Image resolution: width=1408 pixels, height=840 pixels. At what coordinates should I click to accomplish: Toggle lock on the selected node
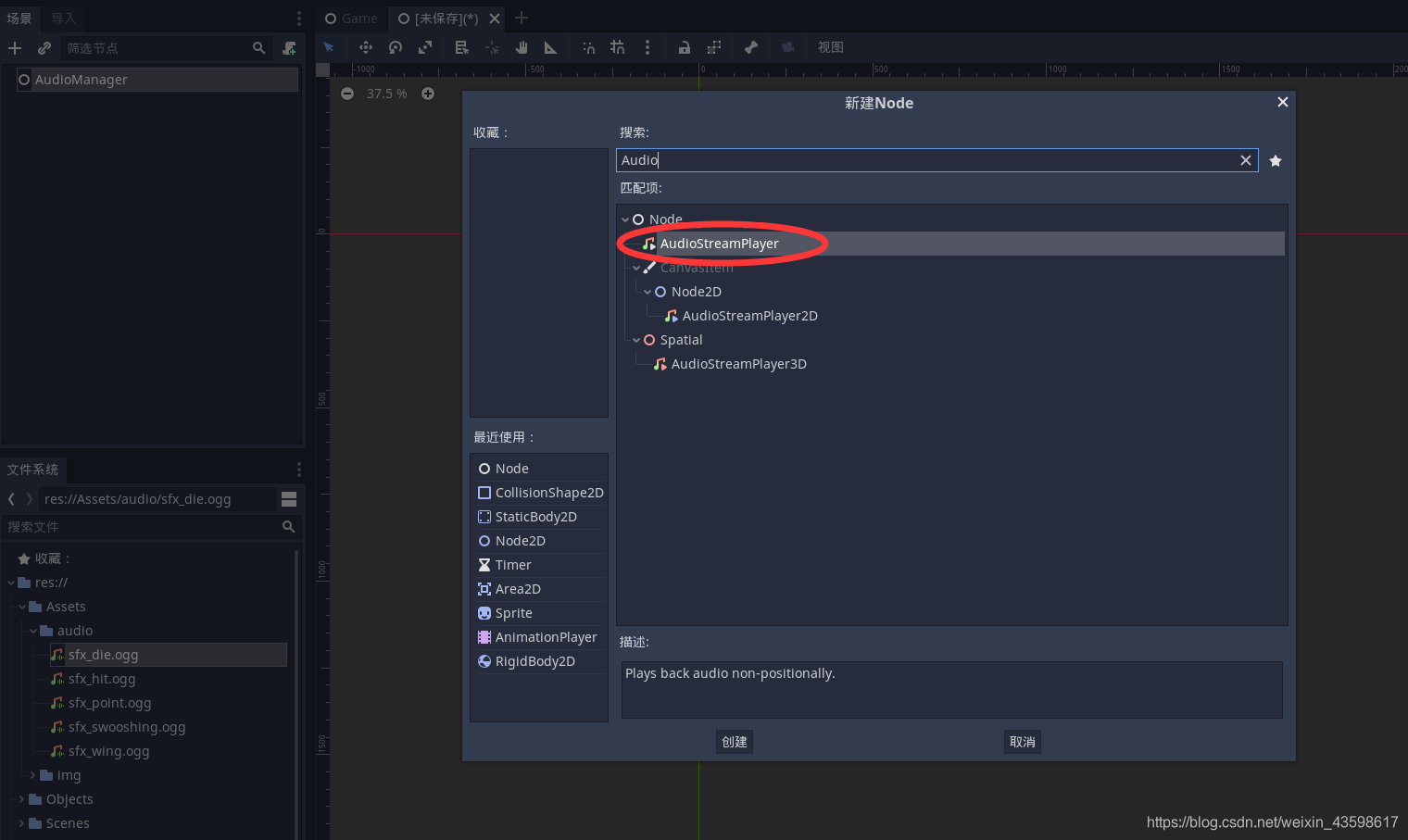(x=684, y=47)
